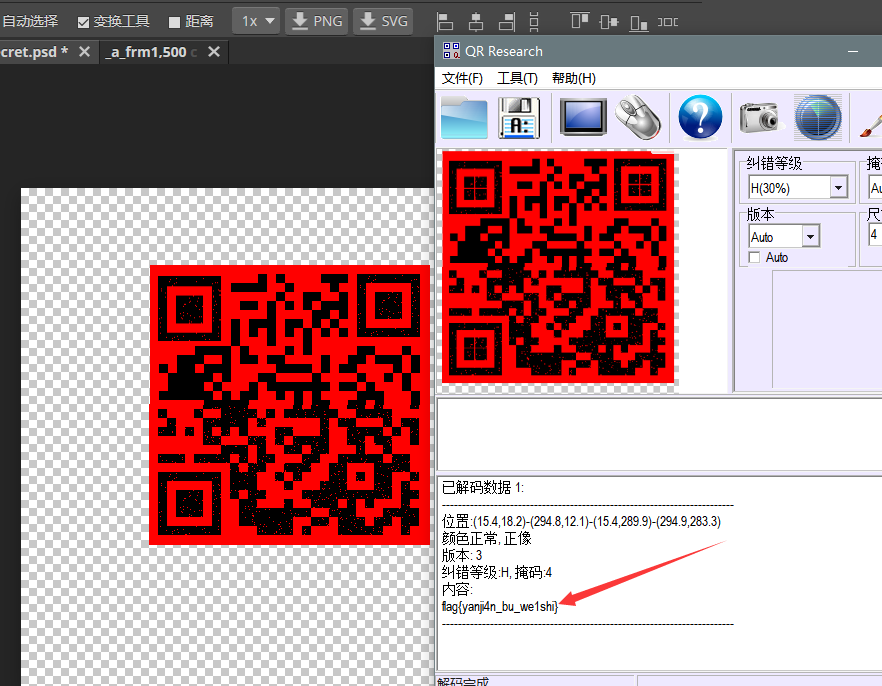The height and width of the screenshot is (686, 882).
Task: Click the decoded flag{yanji4n_bu_we1shi} text
Action: pyautogui.click(x=500, y=607)
